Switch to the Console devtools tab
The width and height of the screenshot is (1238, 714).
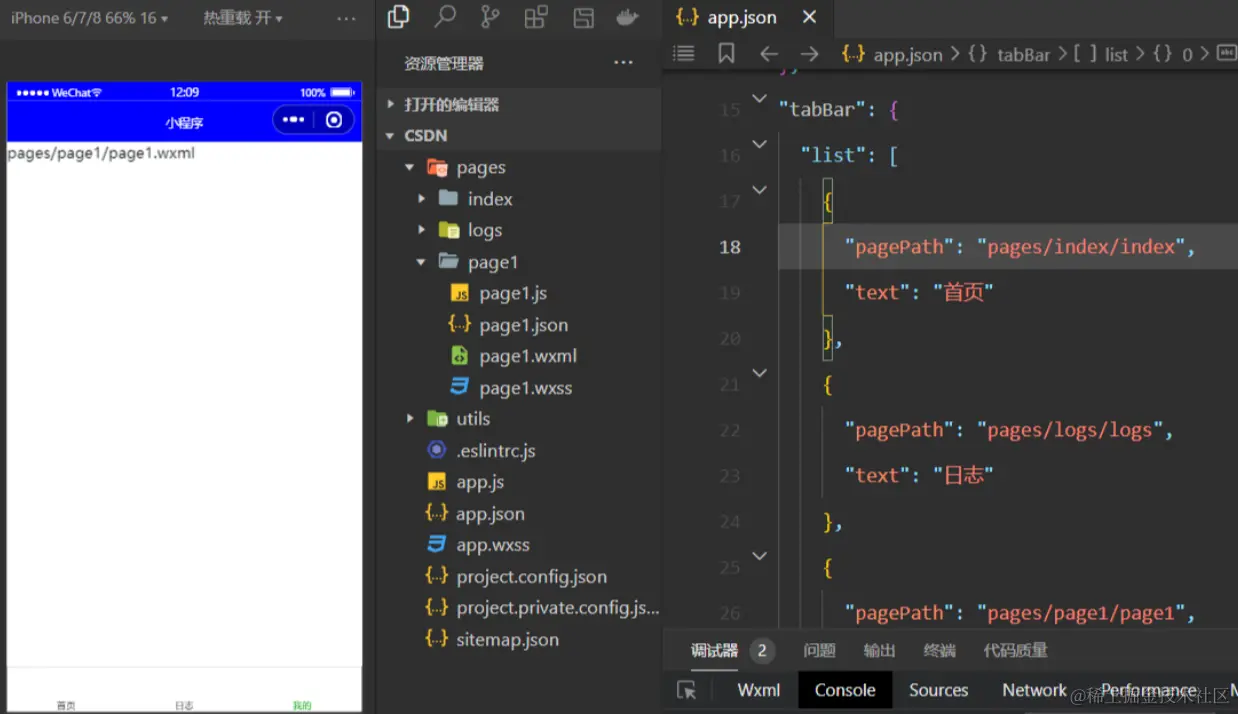845,690
